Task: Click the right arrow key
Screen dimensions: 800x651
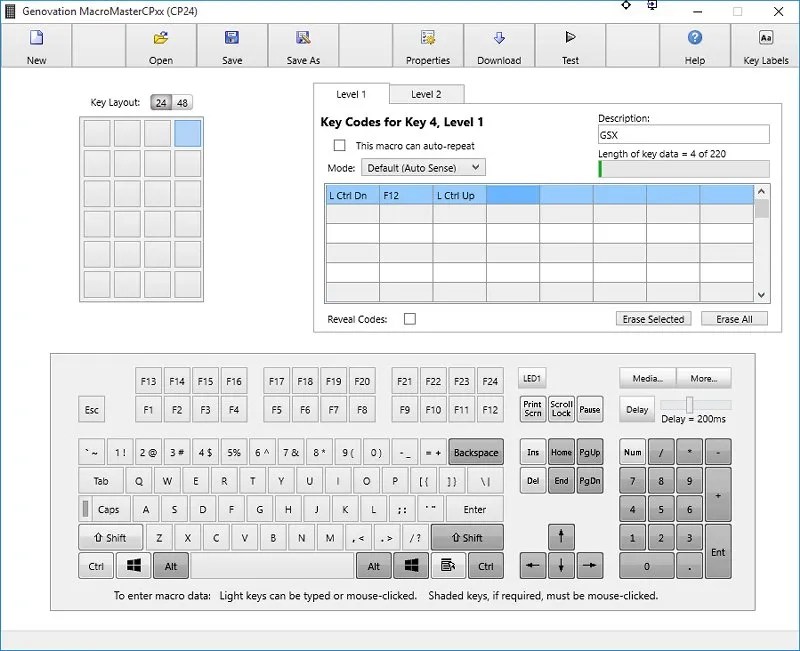Action: pos(589,565)
